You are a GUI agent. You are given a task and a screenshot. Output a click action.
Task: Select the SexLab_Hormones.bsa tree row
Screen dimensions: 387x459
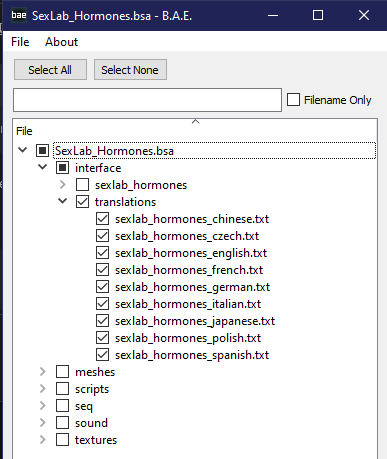tap(214, 151)
